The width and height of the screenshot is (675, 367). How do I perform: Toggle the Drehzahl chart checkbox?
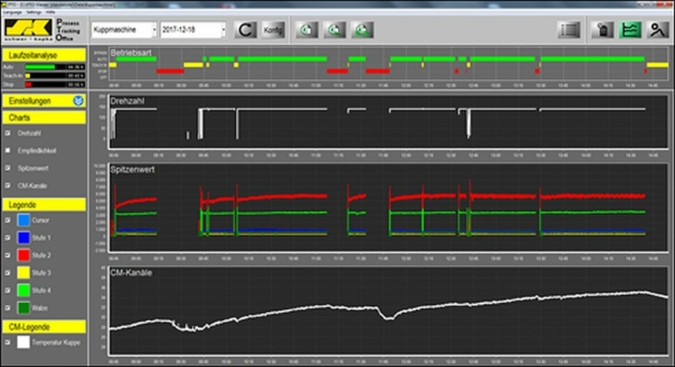[x=8, y=133]
